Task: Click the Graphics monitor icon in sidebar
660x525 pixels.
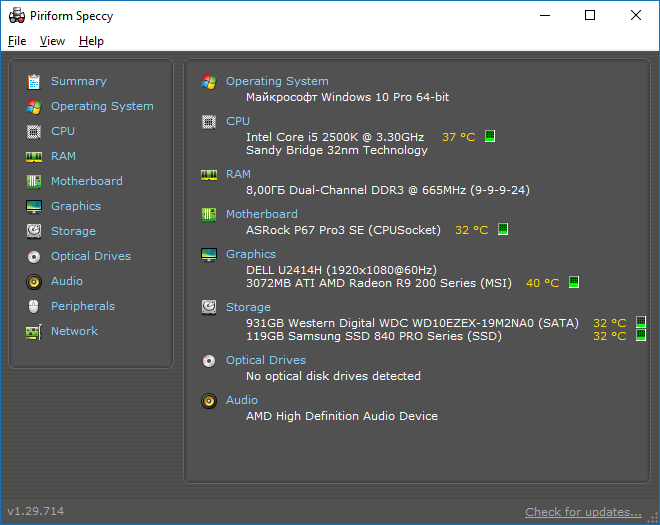Action: pos(34,207)
